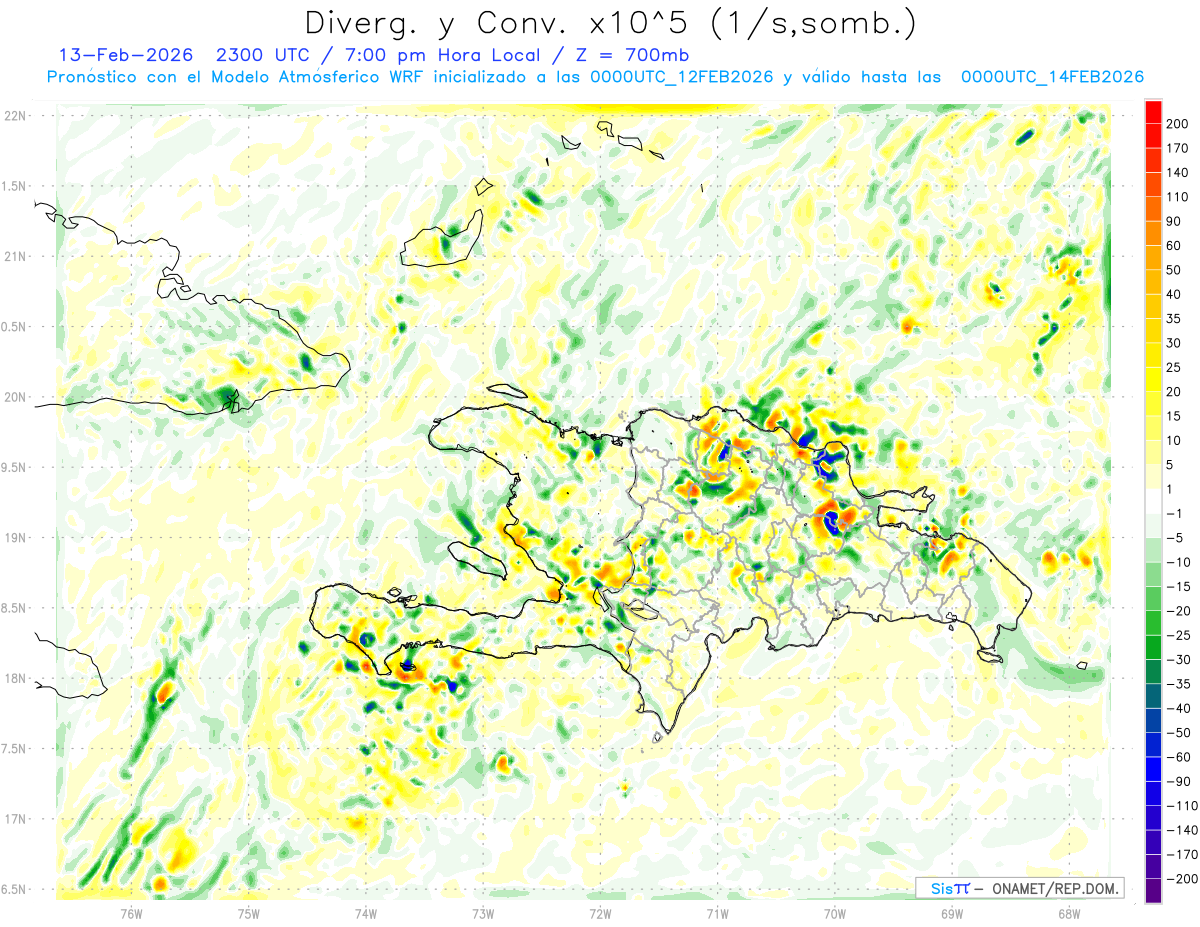This screenshot has height=927, width=1200.
Task: Click the "75W" longitude label
Action: [x=249, y=912]
